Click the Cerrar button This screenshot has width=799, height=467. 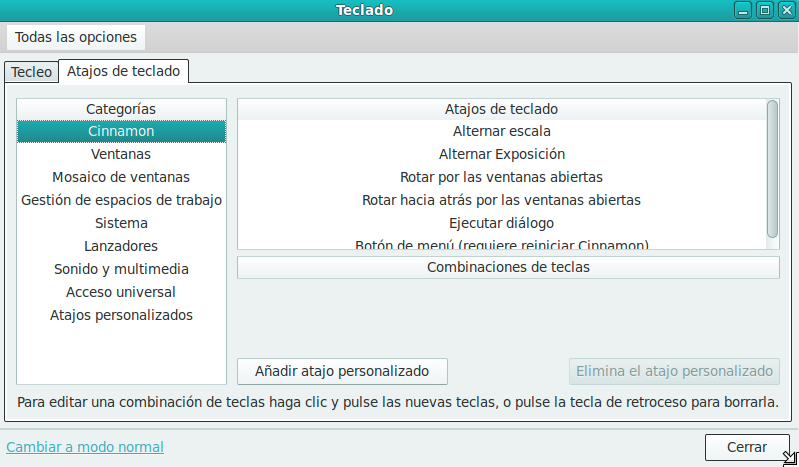click(x=747, y=447)
